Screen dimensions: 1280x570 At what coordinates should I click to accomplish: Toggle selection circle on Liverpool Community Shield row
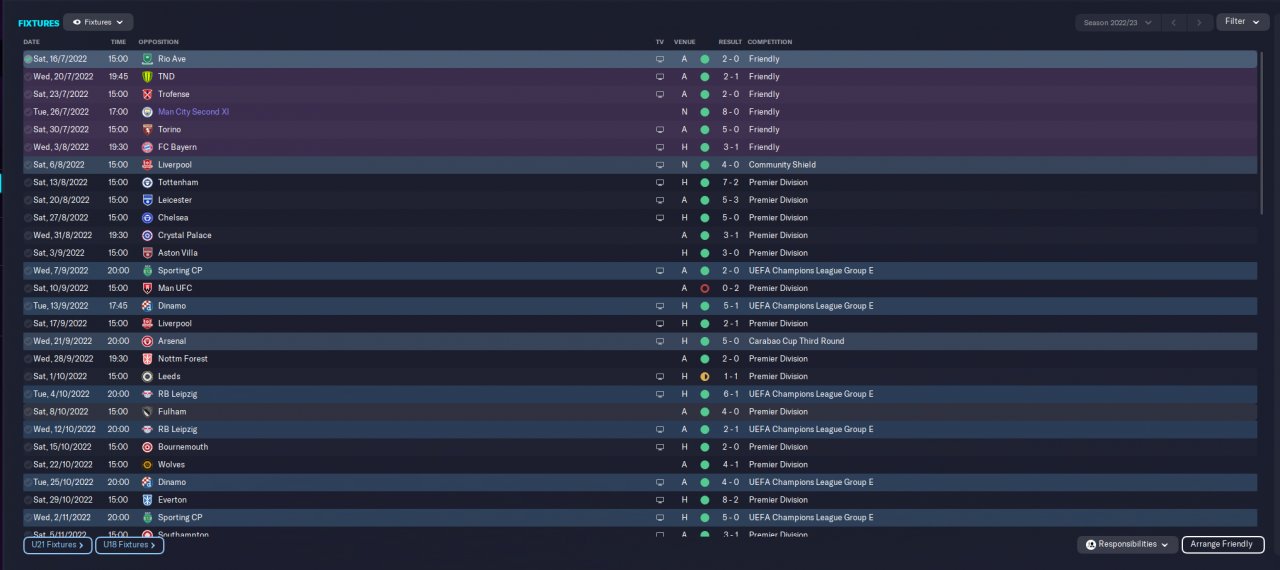pos(28,165)
